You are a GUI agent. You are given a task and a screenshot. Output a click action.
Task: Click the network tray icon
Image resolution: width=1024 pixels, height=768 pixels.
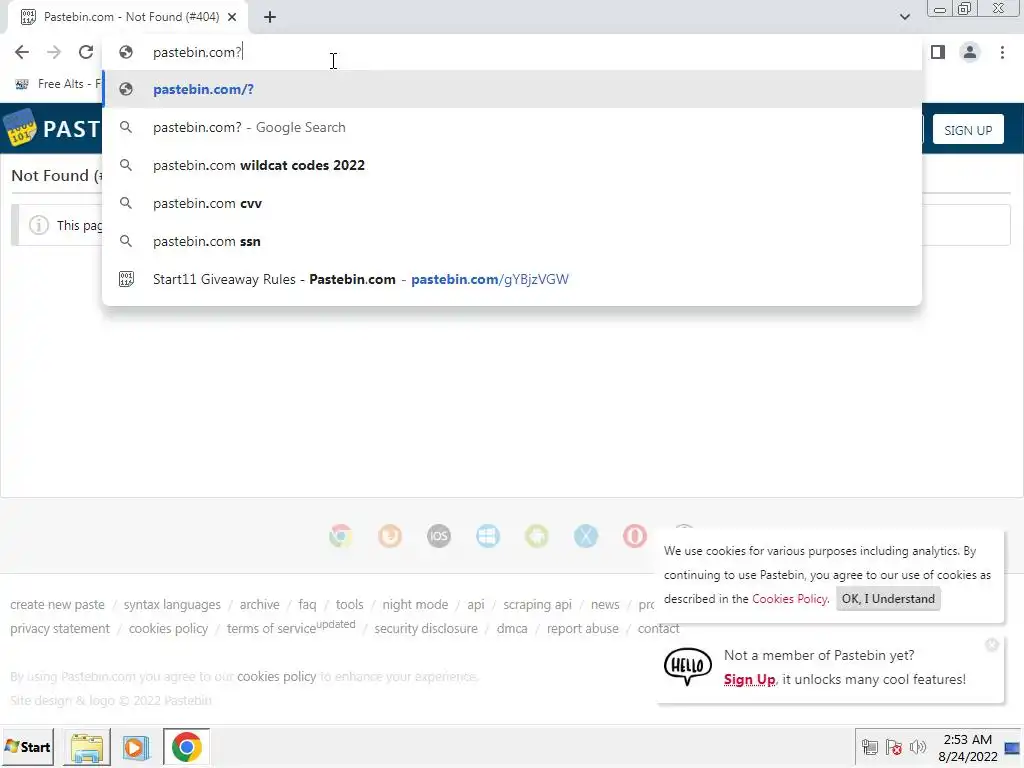[x=870, y=747]
